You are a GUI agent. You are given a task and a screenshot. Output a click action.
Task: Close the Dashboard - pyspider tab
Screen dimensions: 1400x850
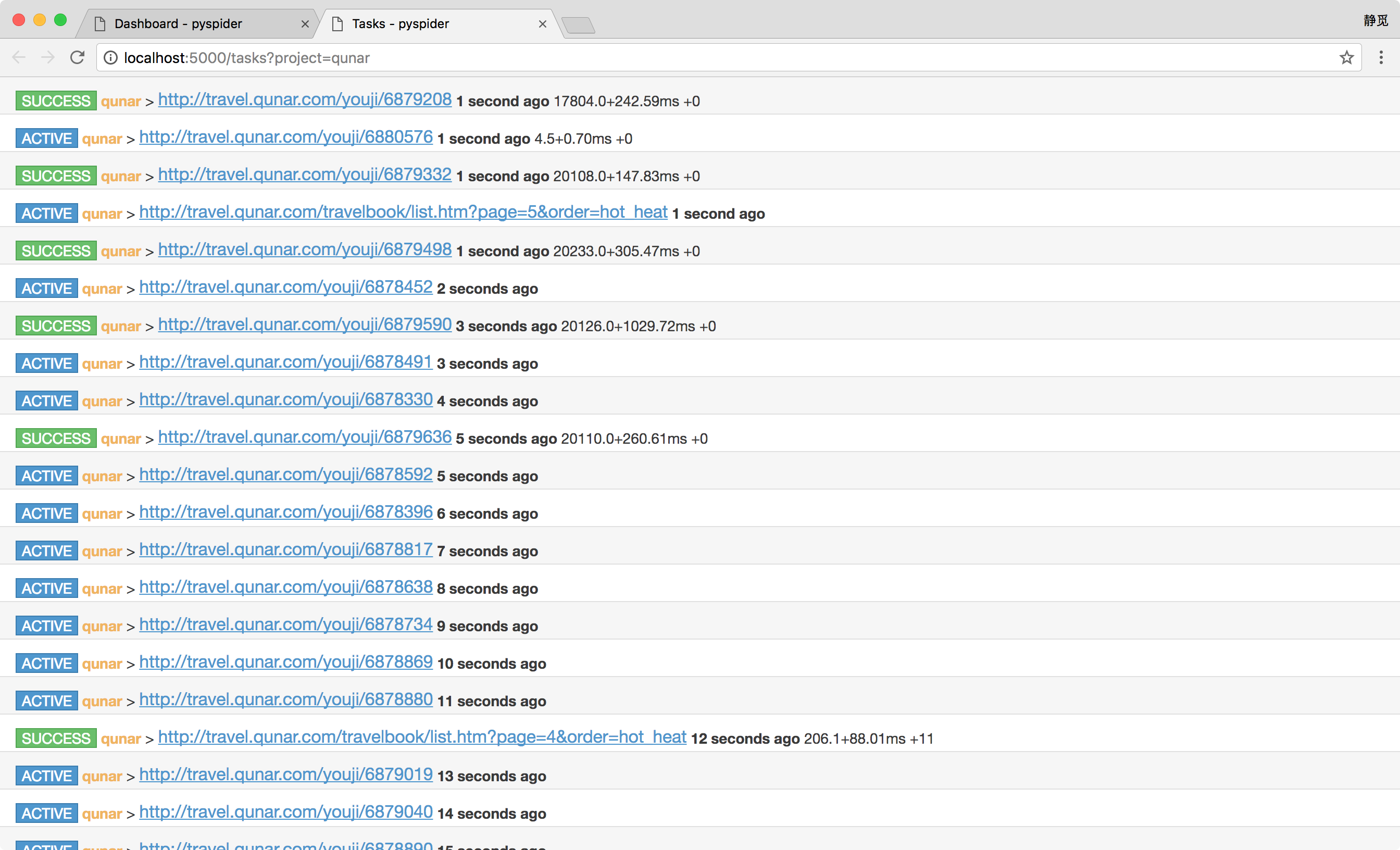click(x=305, y=24)
